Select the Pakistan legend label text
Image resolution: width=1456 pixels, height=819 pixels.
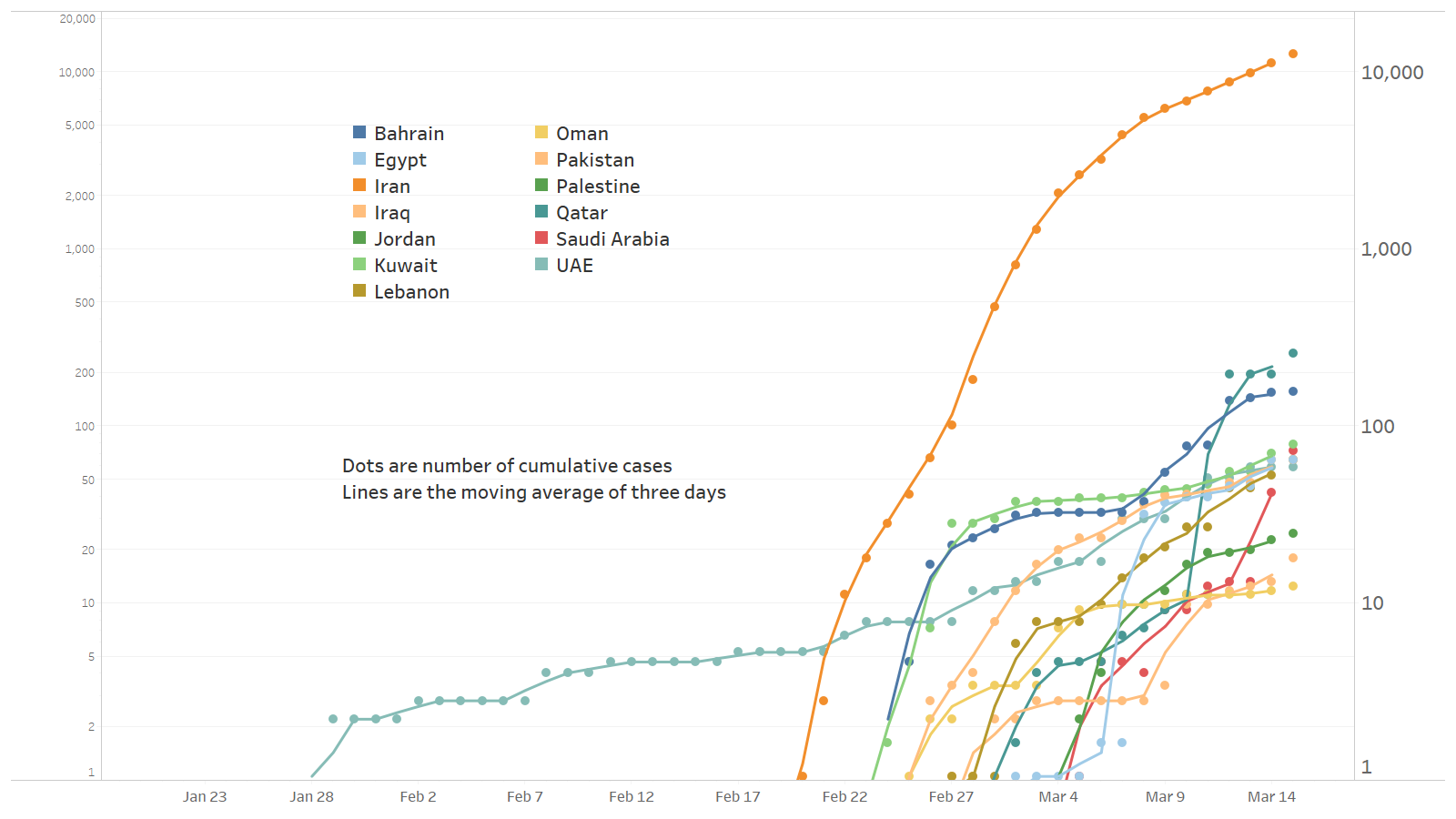[x=595, y=160]
